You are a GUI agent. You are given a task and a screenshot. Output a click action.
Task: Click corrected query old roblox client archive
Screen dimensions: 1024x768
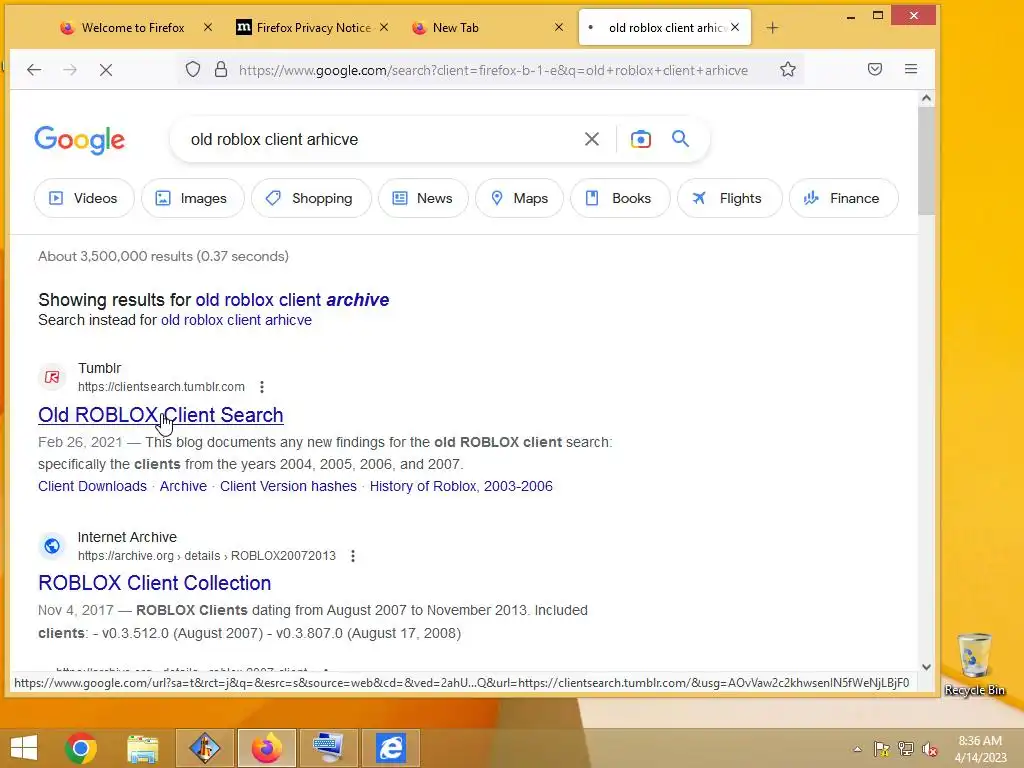coord(292,300)
